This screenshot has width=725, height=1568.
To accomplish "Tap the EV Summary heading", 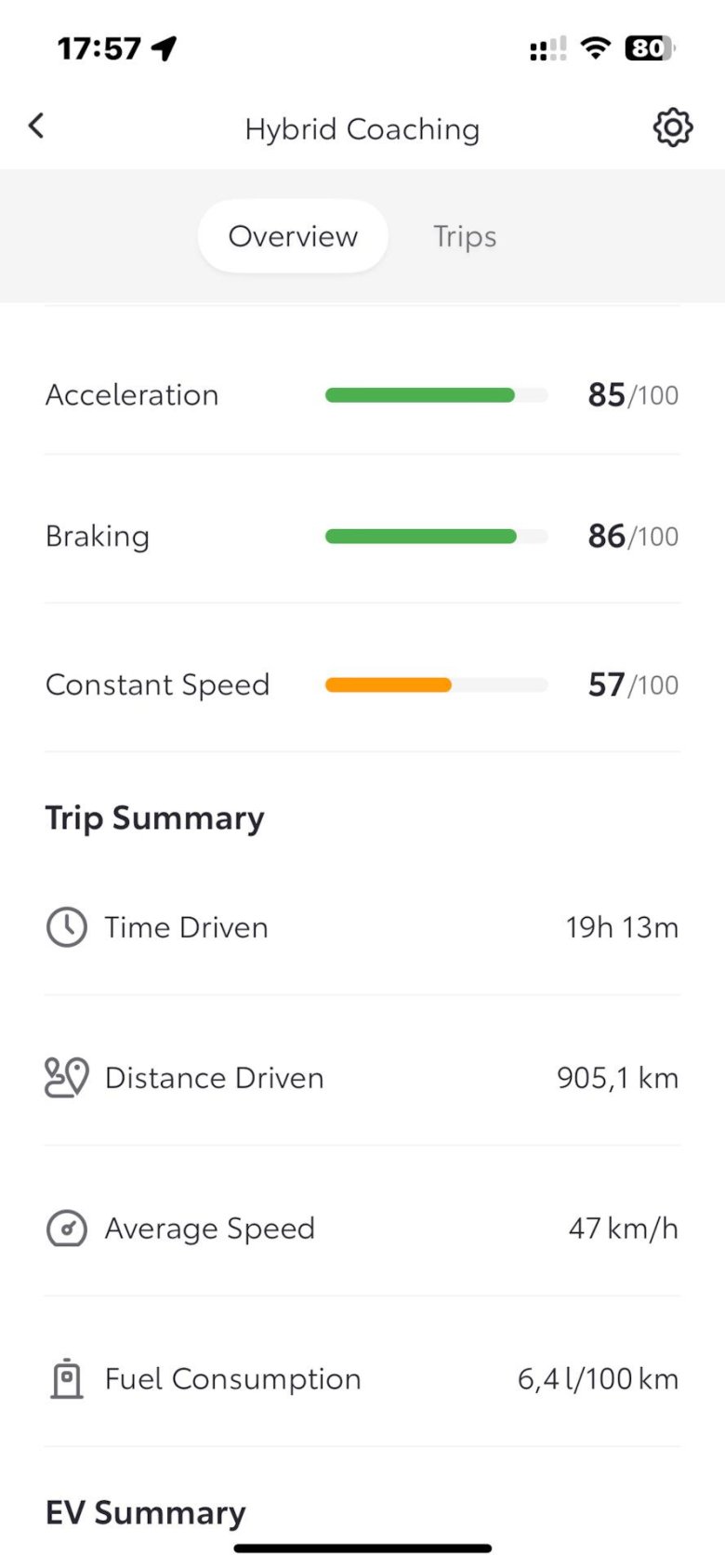I will click(146, 1513).
